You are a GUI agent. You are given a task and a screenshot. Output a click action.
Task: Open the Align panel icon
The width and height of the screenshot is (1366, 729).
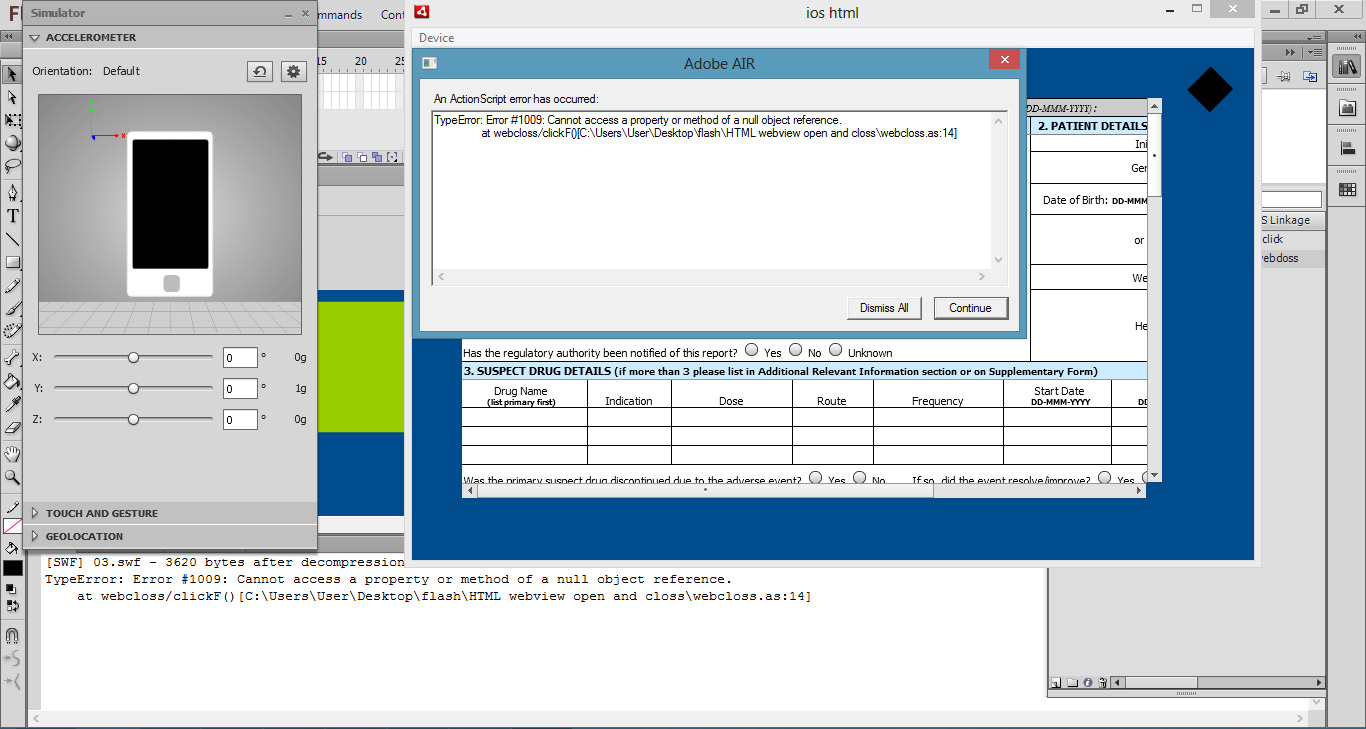pyautogui.click(x=1347, y=149)
